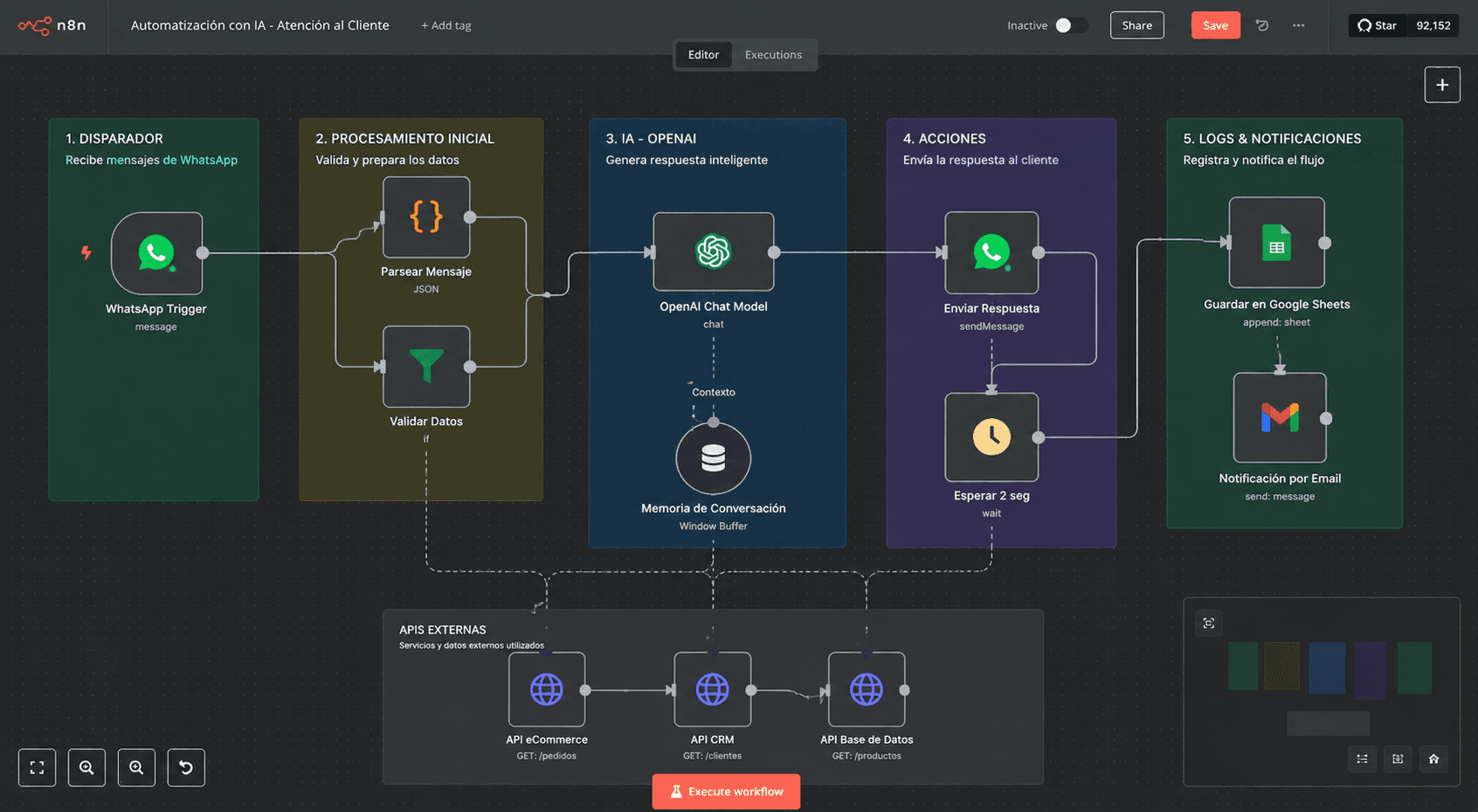1478x812 pixels.
Task: Select the API CRM node
Action: click(713, 690)
